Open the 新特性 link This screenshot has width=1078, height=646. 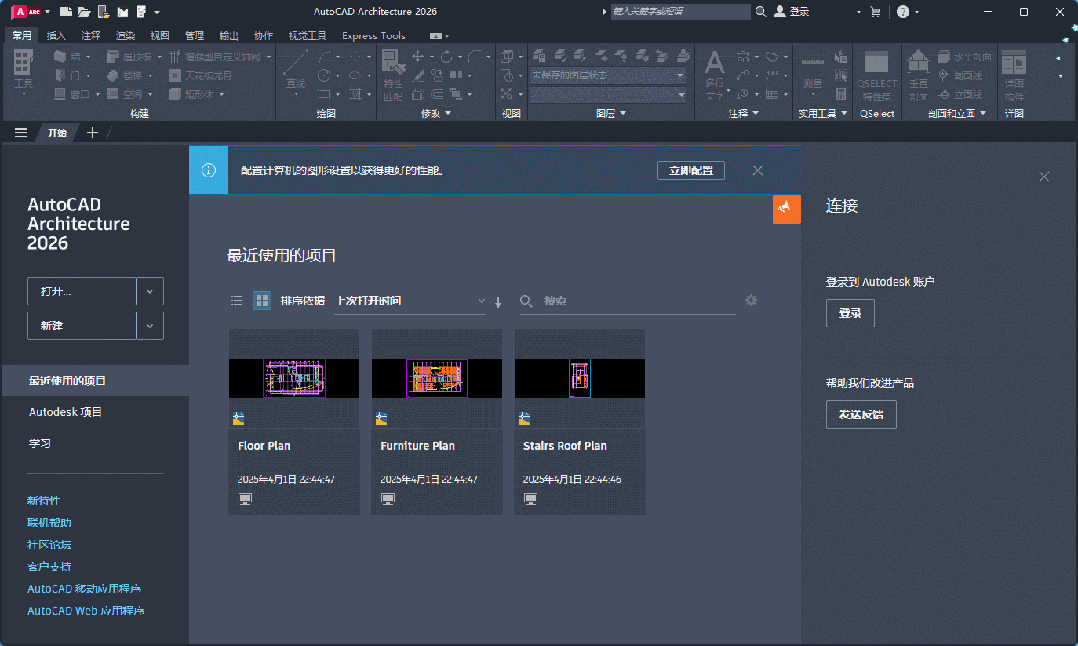click(43, 500)
